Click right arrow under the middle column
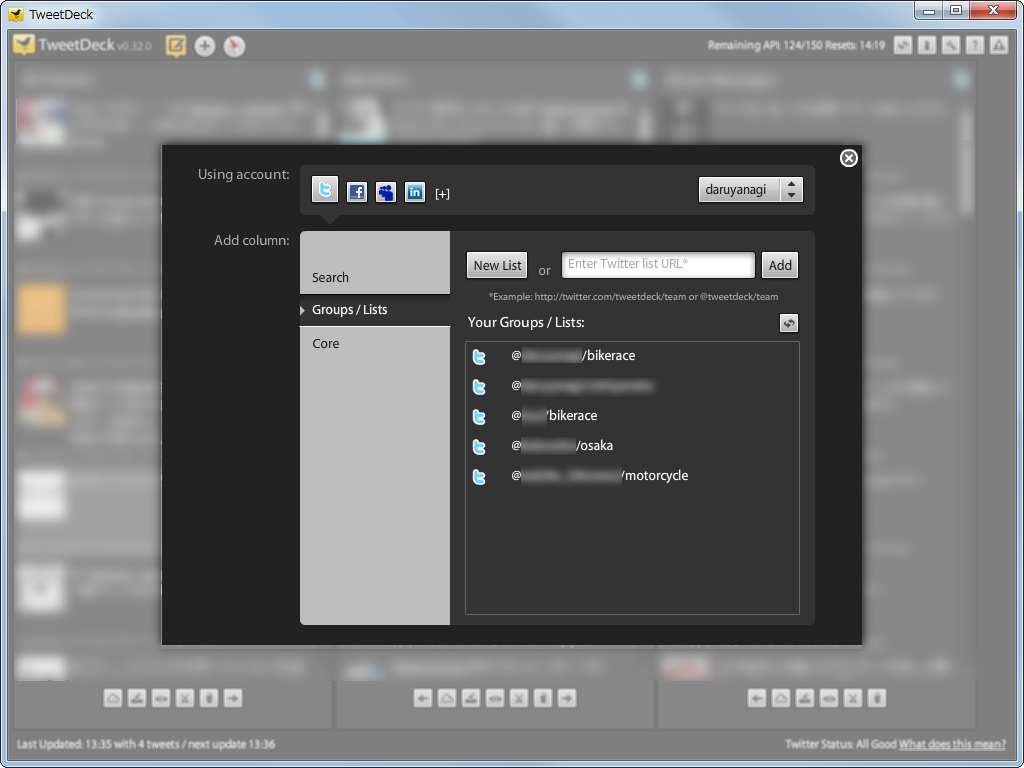The height and width of the screenshot is (768, 1024). (x=567, y=699)
